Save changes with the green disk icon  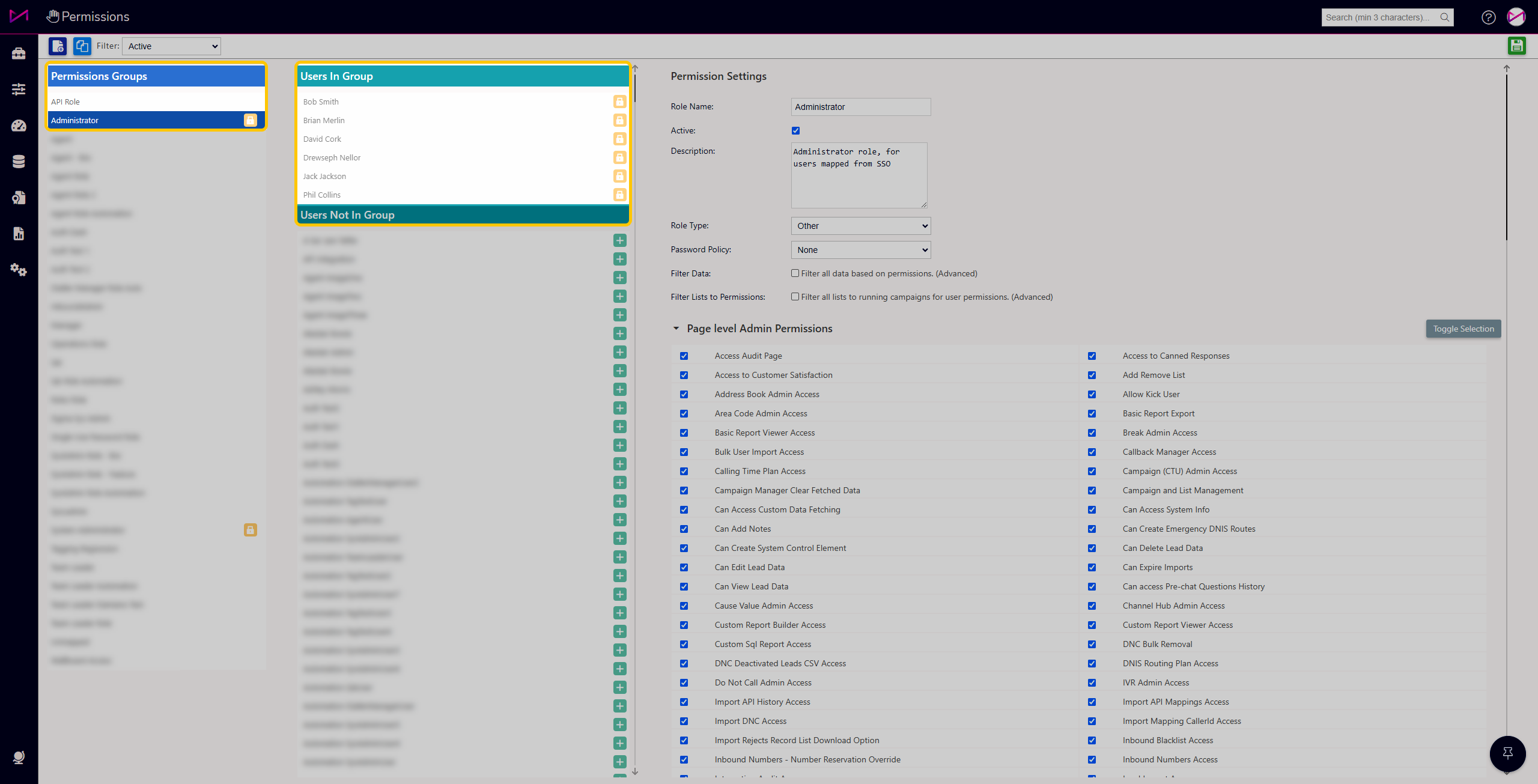(1516, 46)
